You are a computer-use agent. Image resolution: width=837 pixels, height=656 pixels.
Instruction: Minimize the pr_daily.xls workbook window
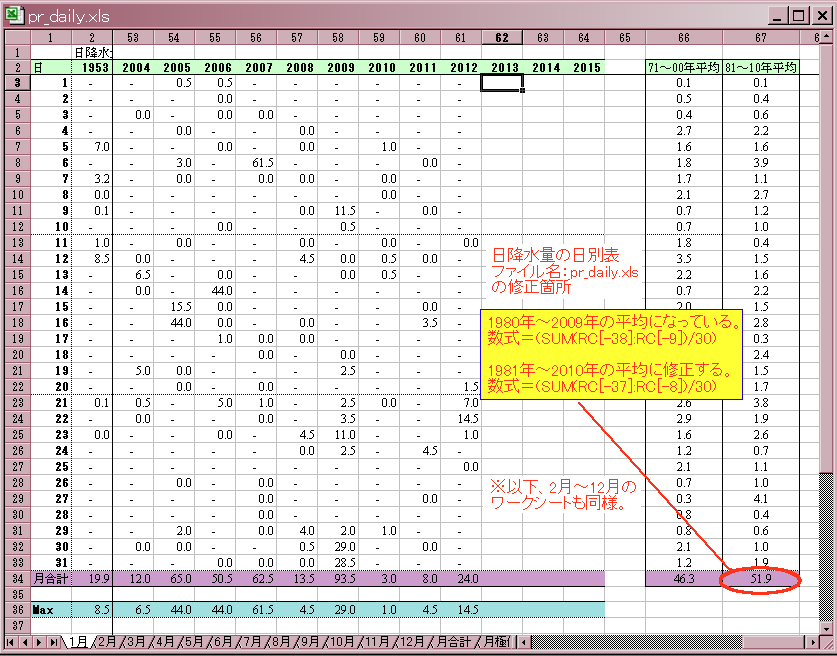tap(778, 16)
